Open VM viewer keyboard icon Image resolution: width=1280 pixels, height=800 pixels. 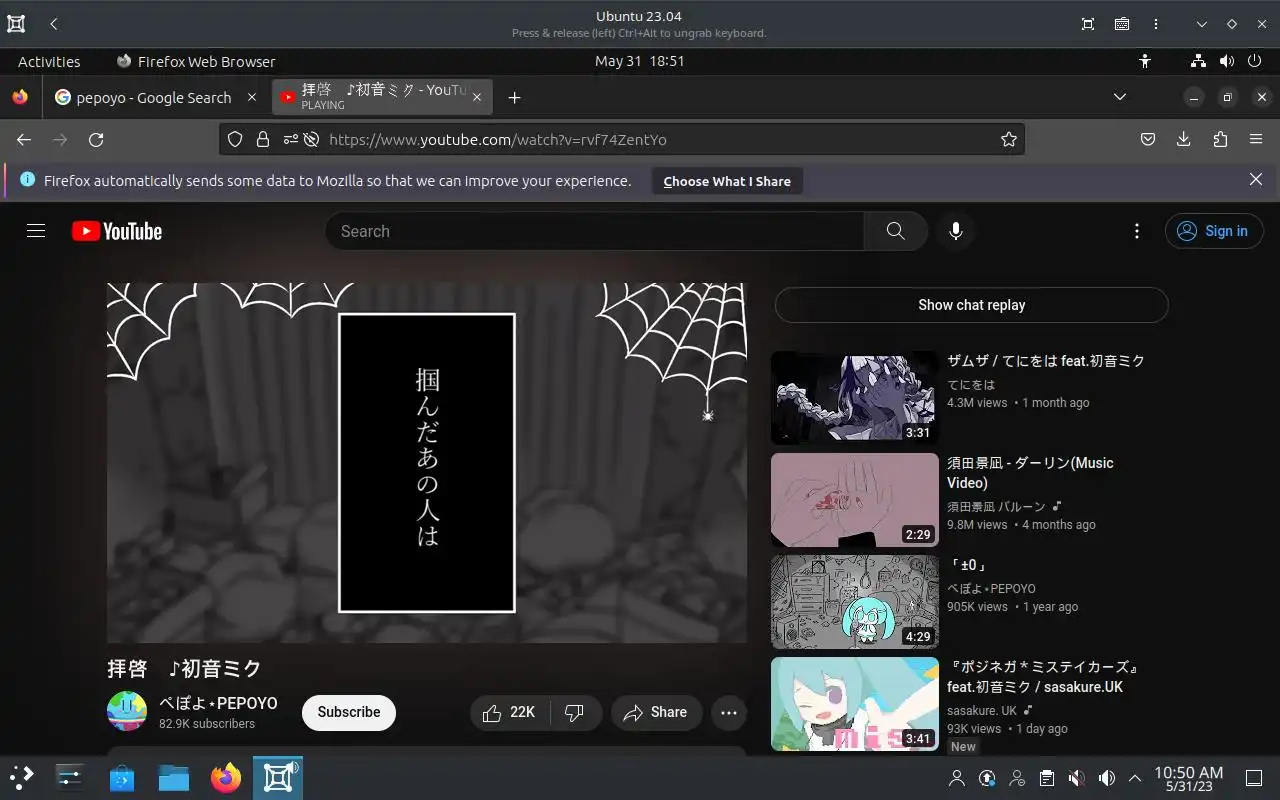(1122, 24)
